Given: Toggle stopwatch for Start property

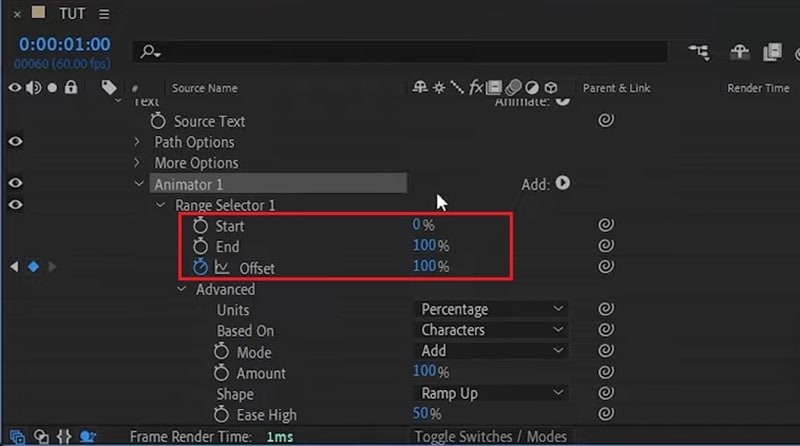Looking at the screenshot, I should (200, 225).
